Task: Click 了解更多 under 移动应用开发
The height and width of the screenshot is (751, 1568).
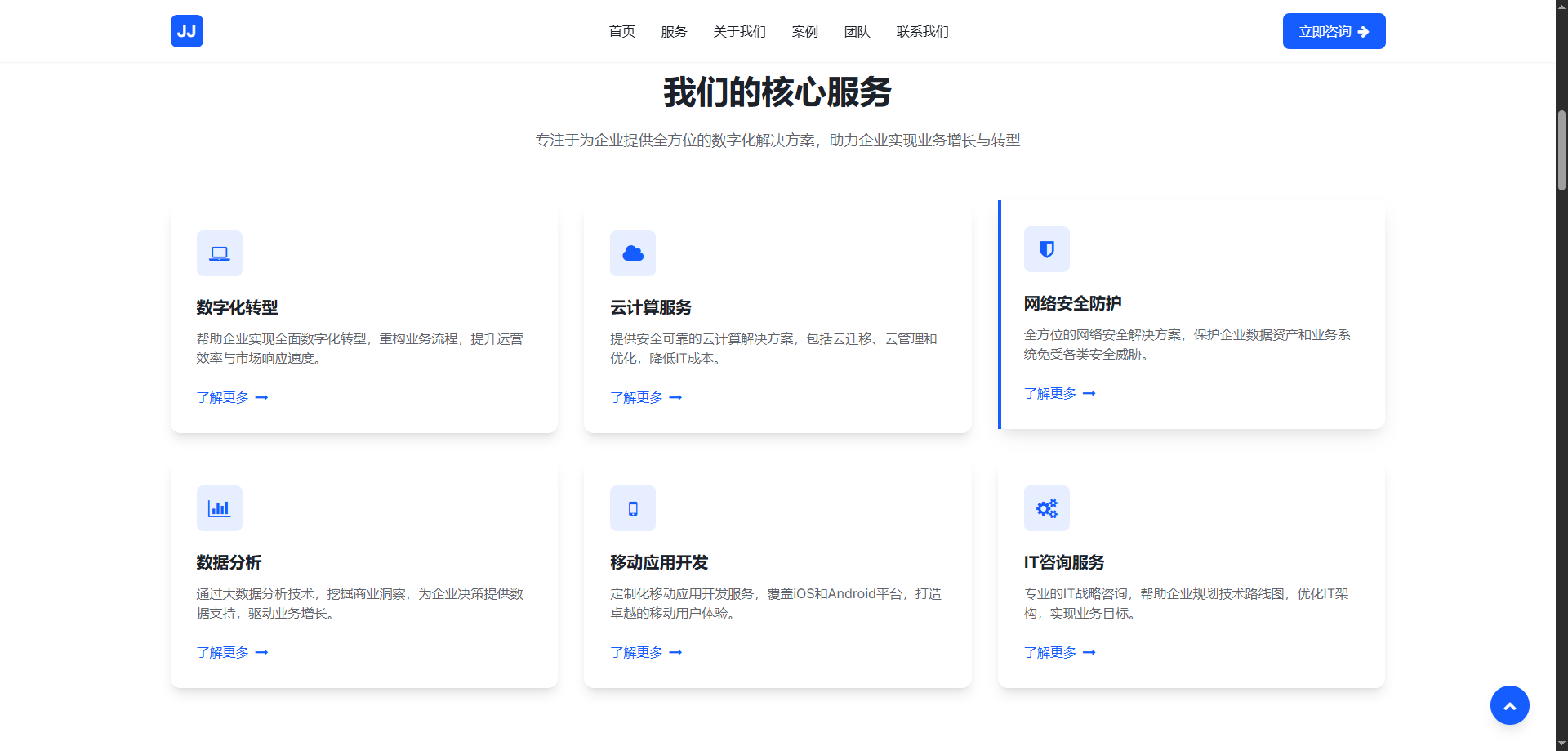Action: pyautogui.click(x=646, y=652)
